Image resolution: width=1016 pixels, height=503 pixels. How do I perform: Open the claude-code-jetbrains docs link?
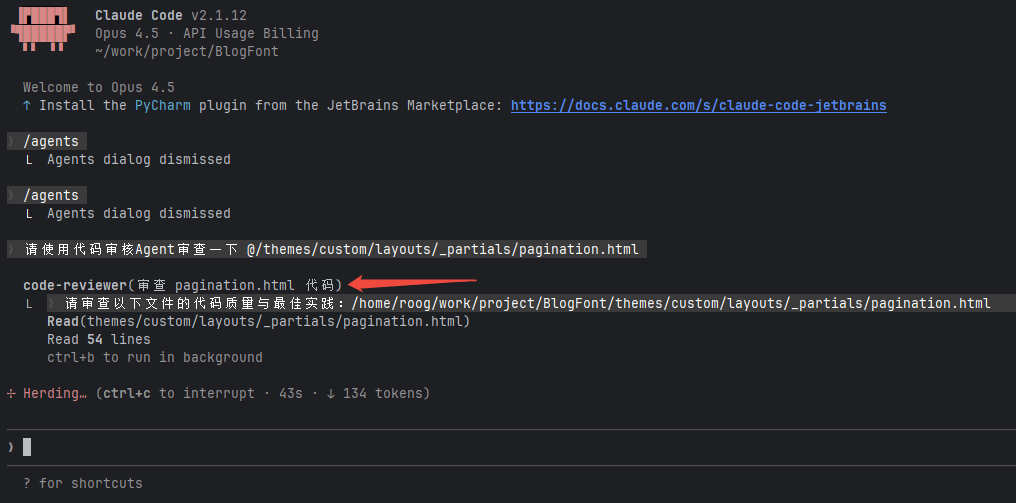698,106
